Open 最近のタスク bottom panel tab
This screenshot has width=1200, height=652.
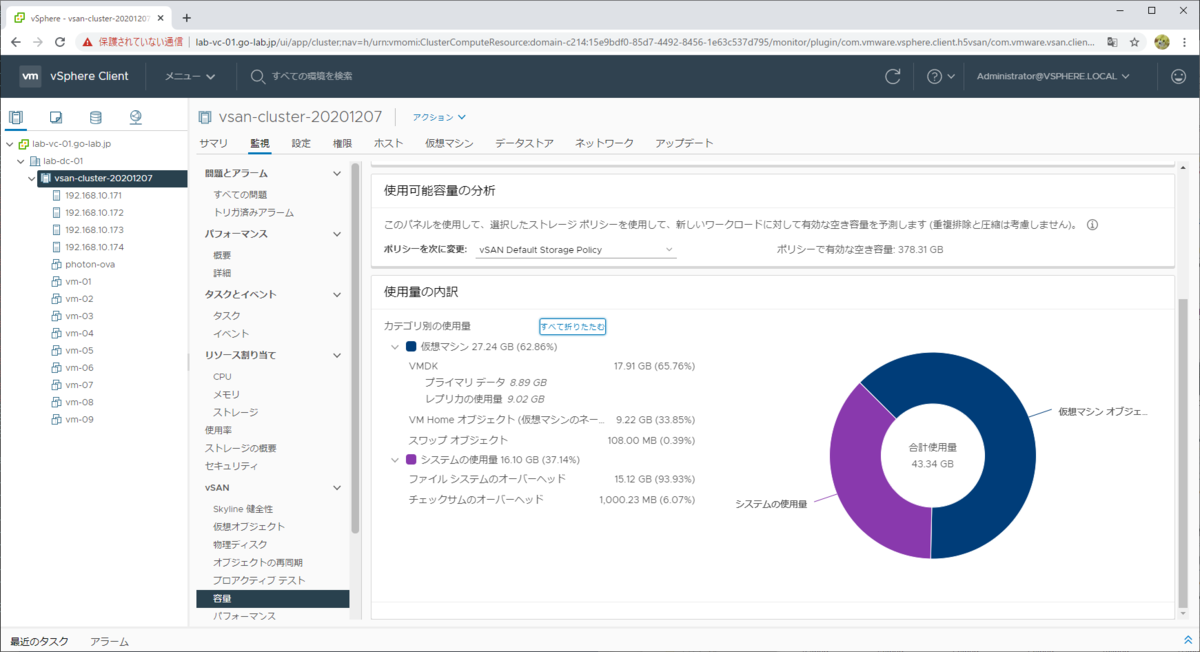(39, 641)
